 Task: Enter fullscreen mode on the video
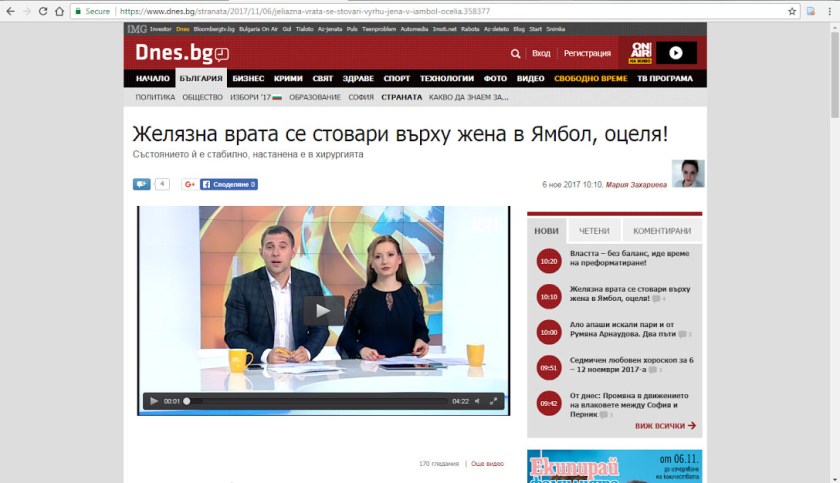(494, 401)
